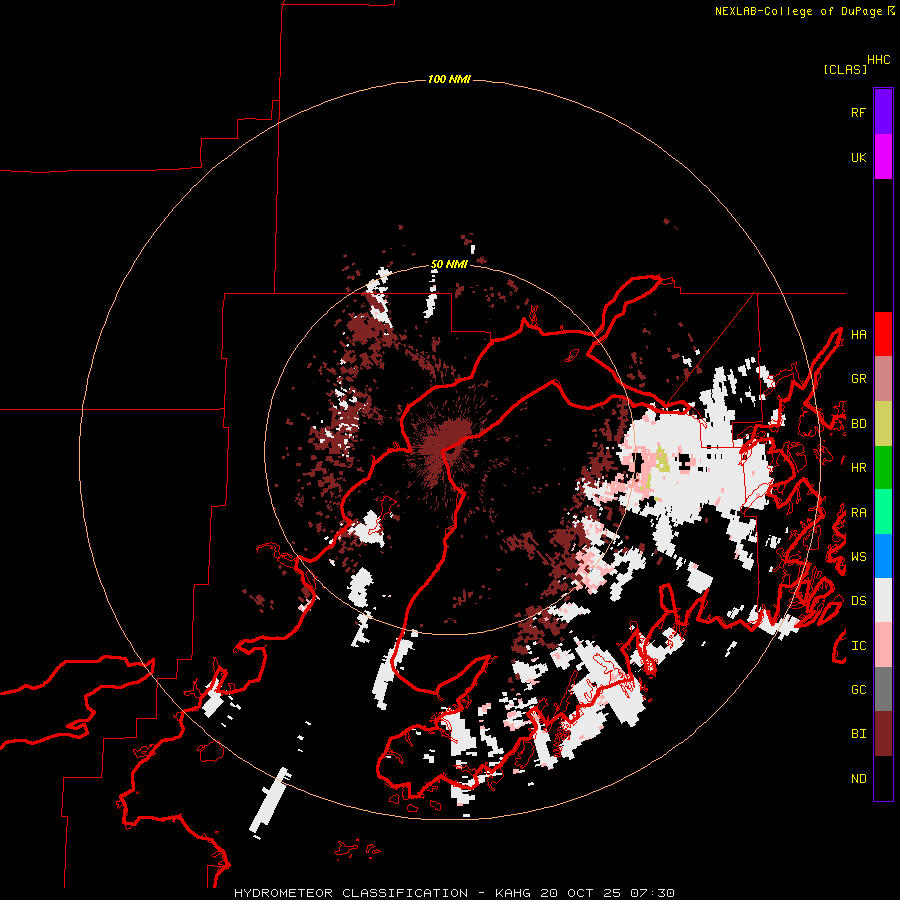Click the BD legend label
900x900 pixels.
pos(858,424)
